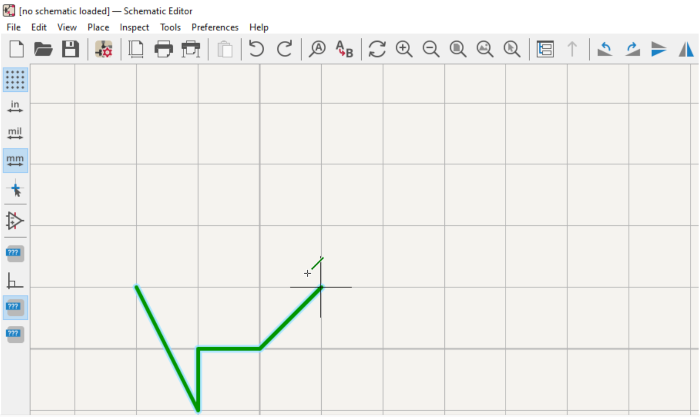Open Schematic Setup with the gear icon
Screen dimensions: 700x417
[103, 49]
